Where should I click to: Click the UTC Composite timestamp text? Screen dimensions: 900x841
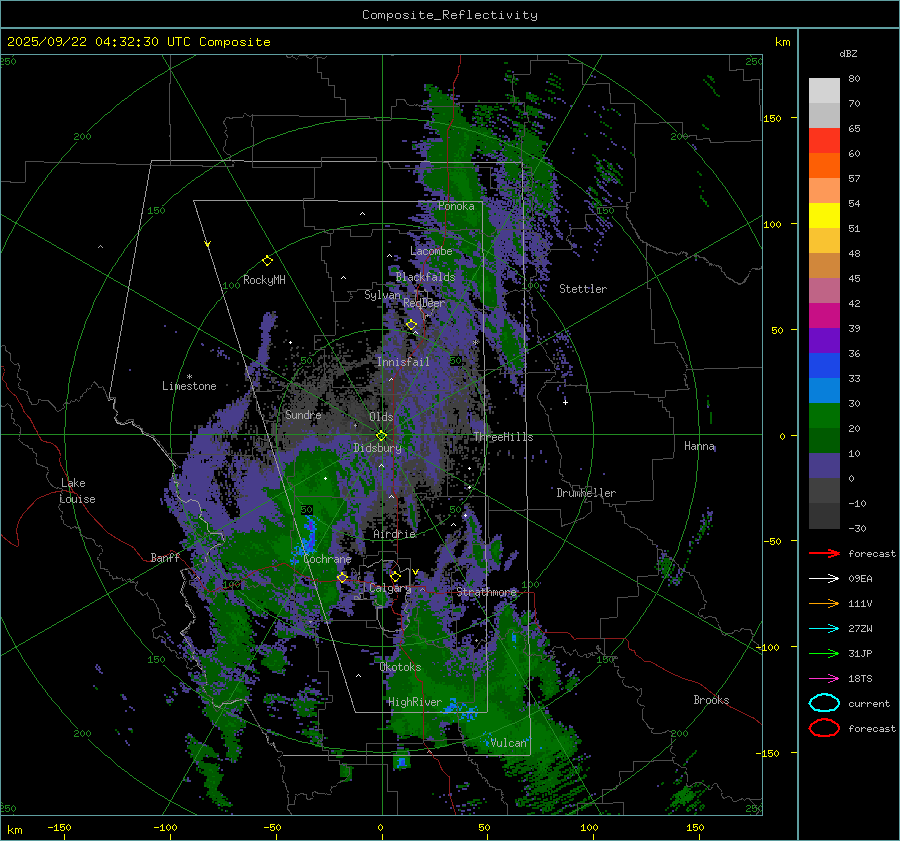coord(139,41)
